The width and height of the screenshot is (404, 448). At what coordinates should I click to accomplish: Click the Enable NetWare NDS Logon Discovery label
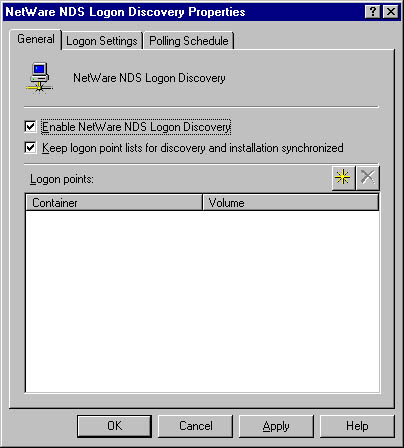click(x=136, y=127)
